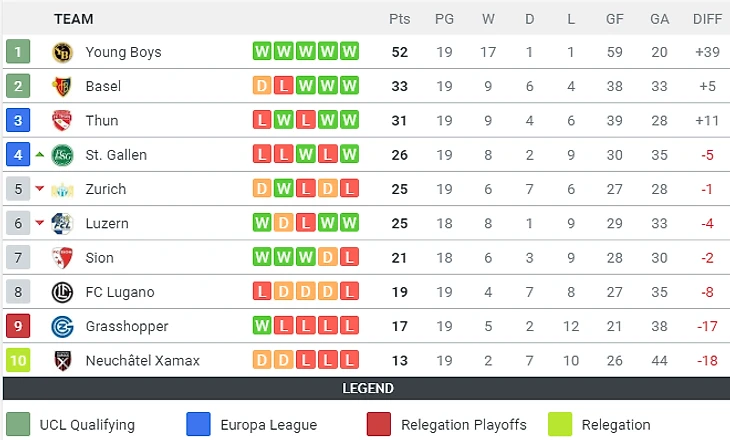Select the Luzern club logo

(x=63, y=223)
